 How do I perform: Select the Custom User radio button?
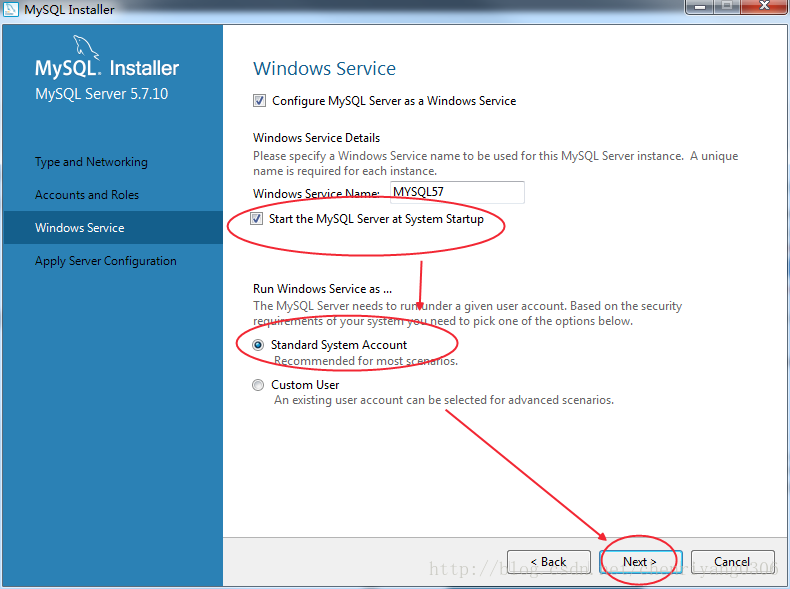pyautogui.click(x=258, y=385)
